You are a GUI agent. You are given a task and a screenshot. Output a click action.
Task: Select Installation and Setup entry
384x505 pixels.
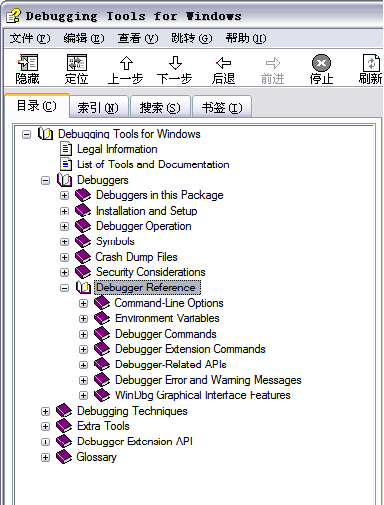pyautogui.click(x=146, y=211)
